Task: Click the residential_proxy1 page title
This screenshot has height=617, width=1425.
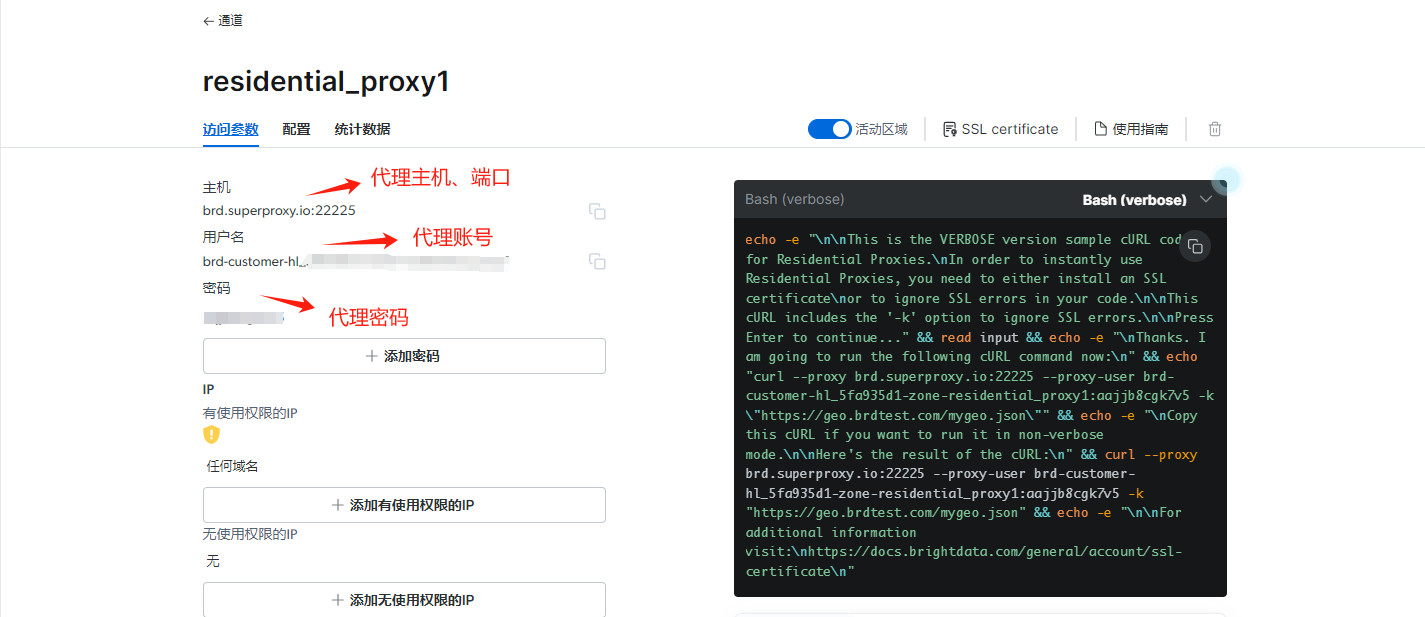Action: [x=326, y=82]
